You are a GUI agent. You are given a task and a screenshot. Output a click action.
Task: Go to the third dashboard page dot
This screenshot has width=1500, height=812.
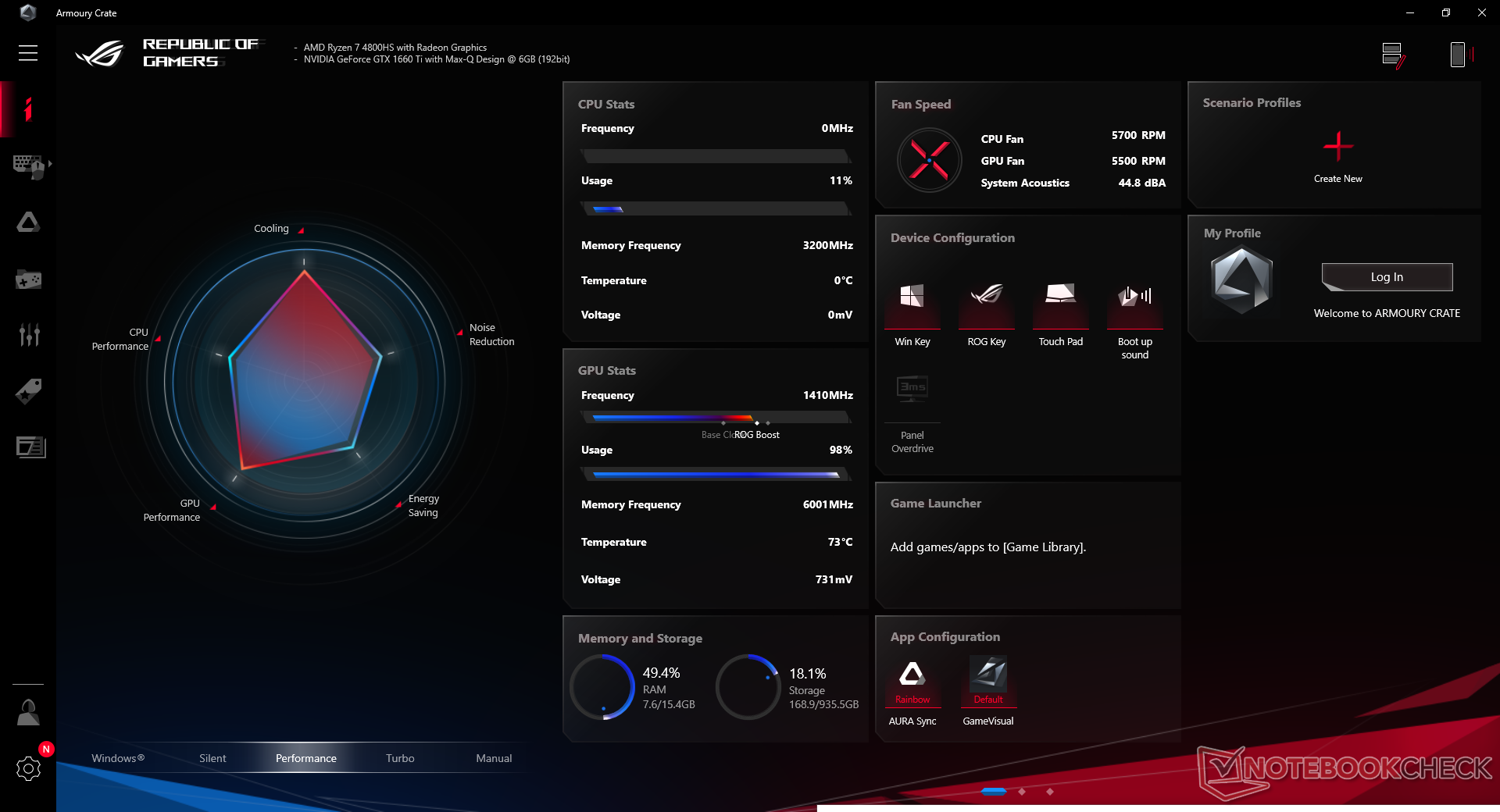tap(1050, 792)
